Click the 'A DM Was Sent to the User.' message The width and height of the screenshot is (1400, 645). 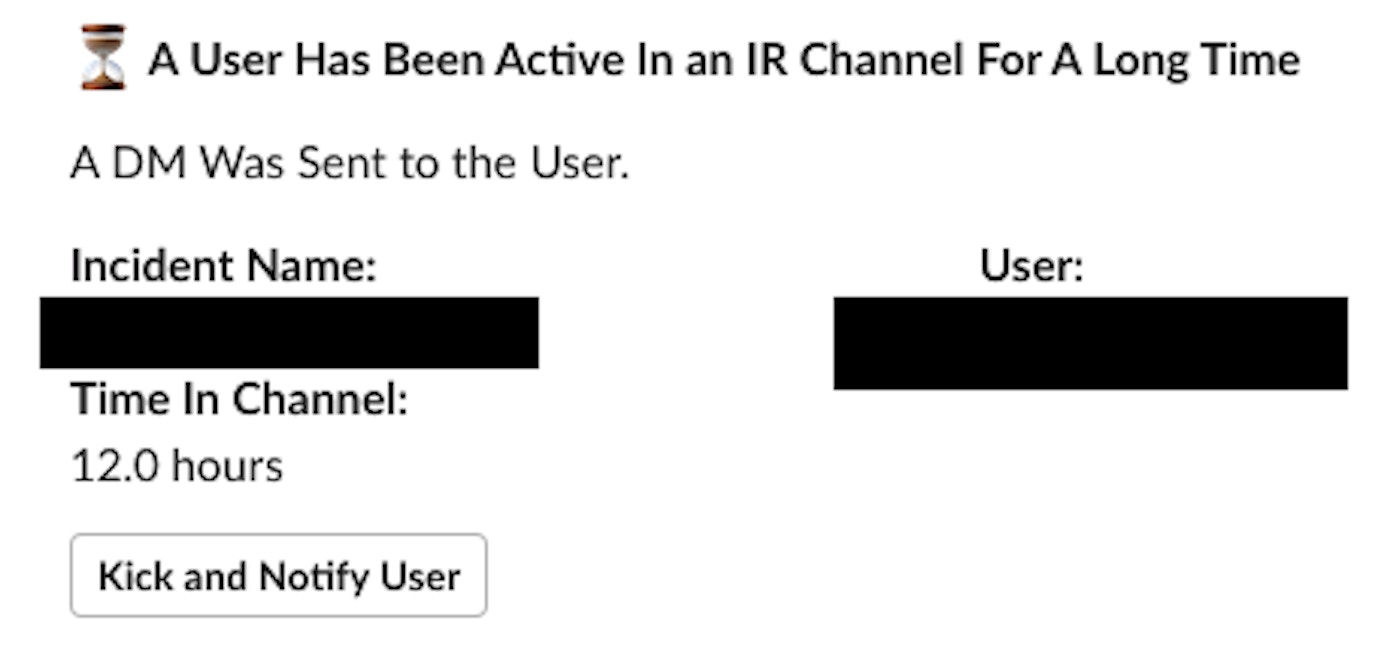[350, 163]
